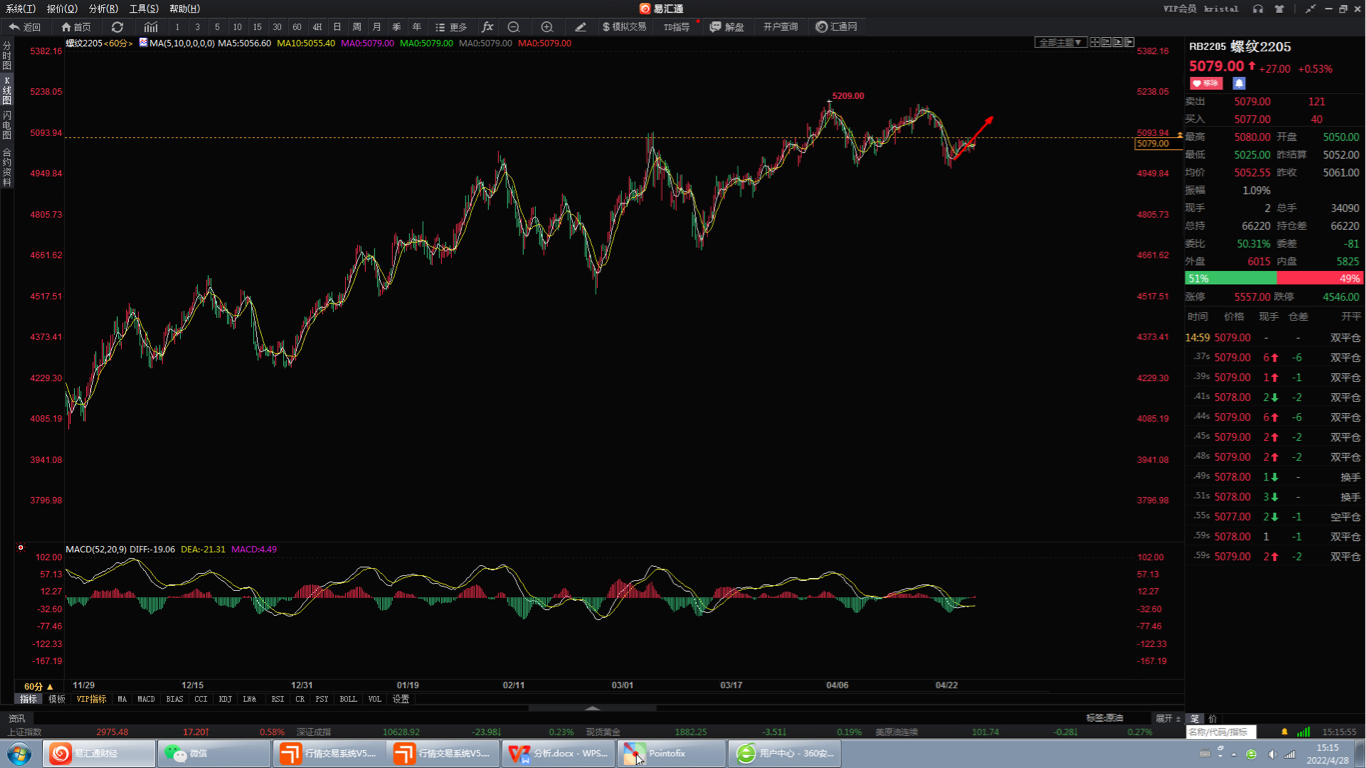Open the 工具(S) menu
1366x768 pixels.
(144, 9)
